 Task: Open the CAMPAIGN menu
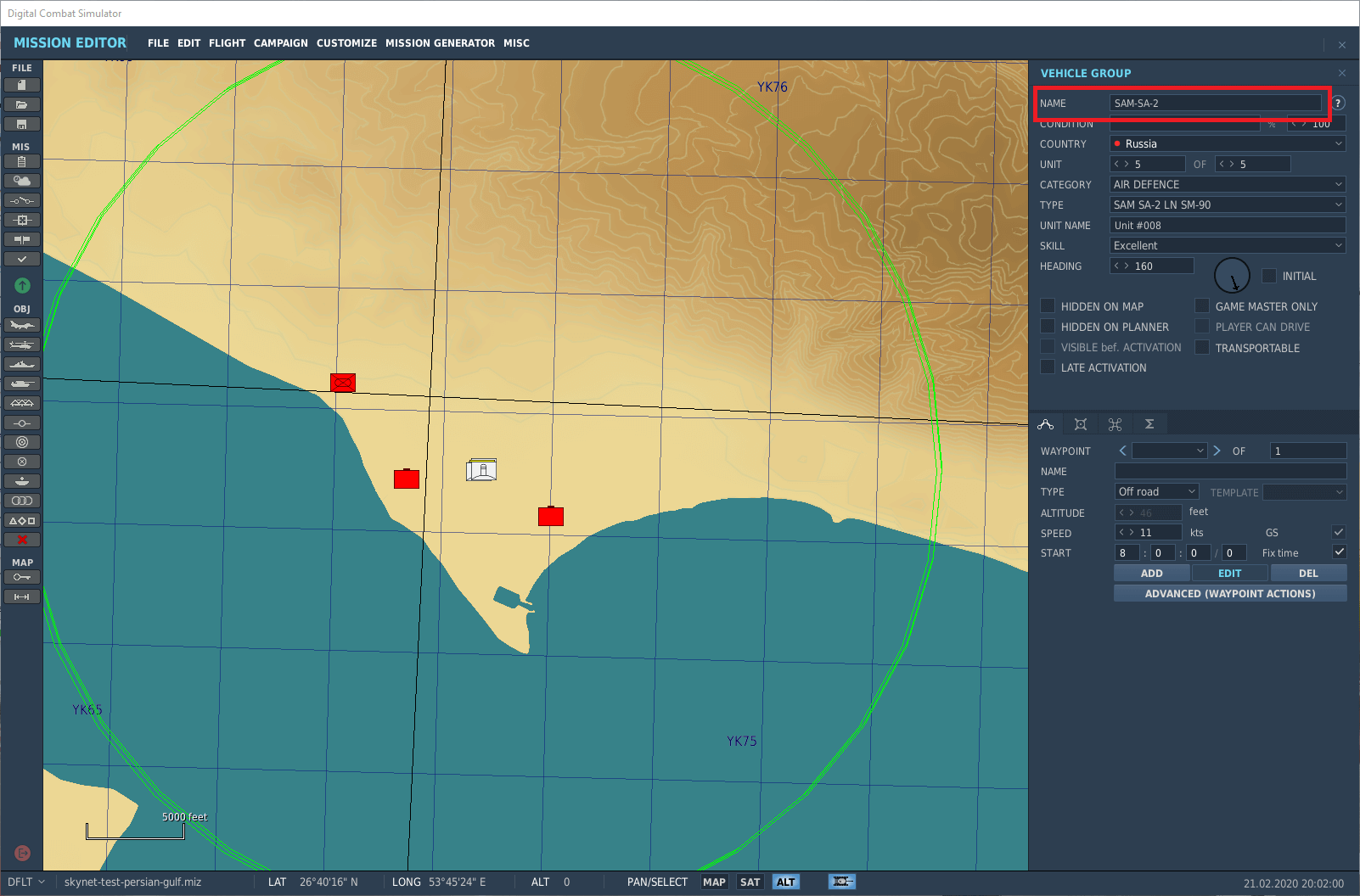(x=280, y=43)
